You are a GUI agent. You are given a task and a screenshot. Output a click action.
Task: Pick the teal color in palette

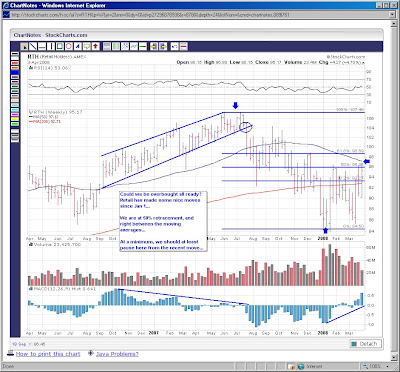15,91
